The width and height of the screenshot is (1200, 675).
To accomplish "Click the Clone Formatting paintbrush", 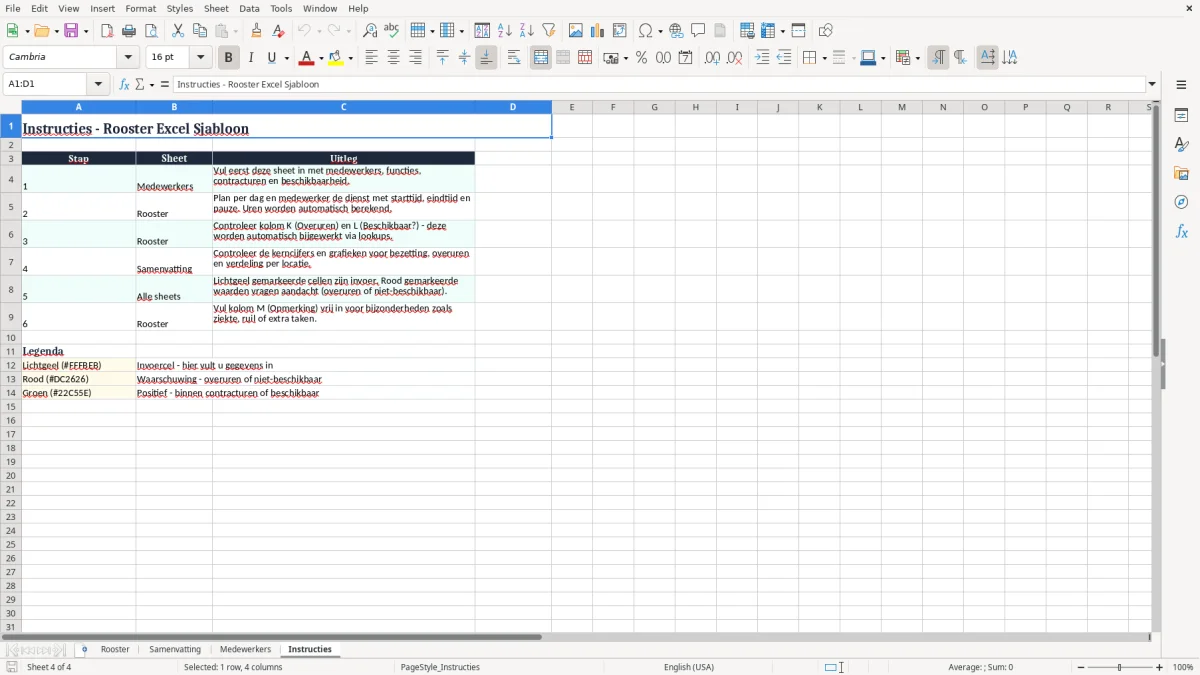I will click(x=256, y=31).
